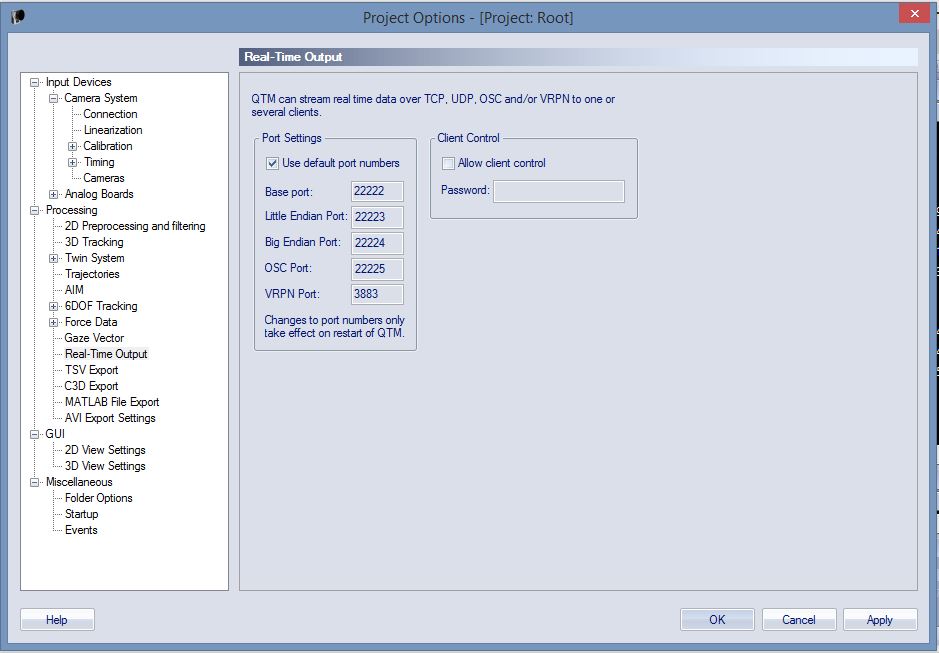This screenshot has height=653, width=939.
Task: Open TSV Export settings
Action: [x=92, y=370]
